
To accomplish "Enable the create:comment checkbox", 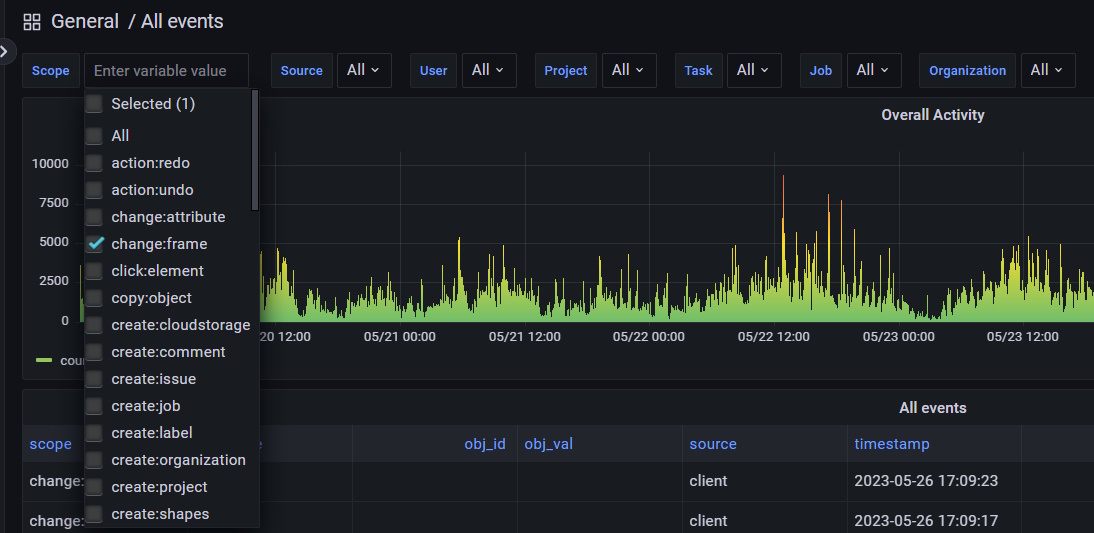I will [x=94, y=352].
